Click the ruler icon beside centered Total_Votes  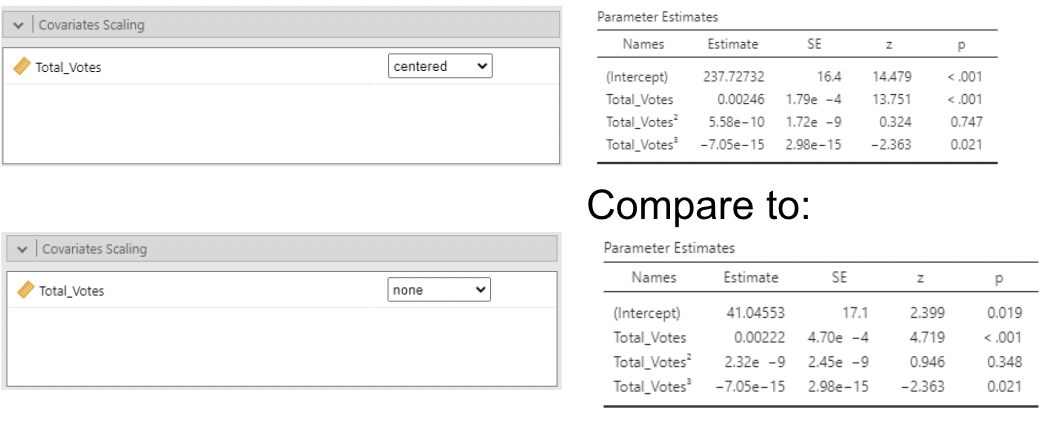22,67
